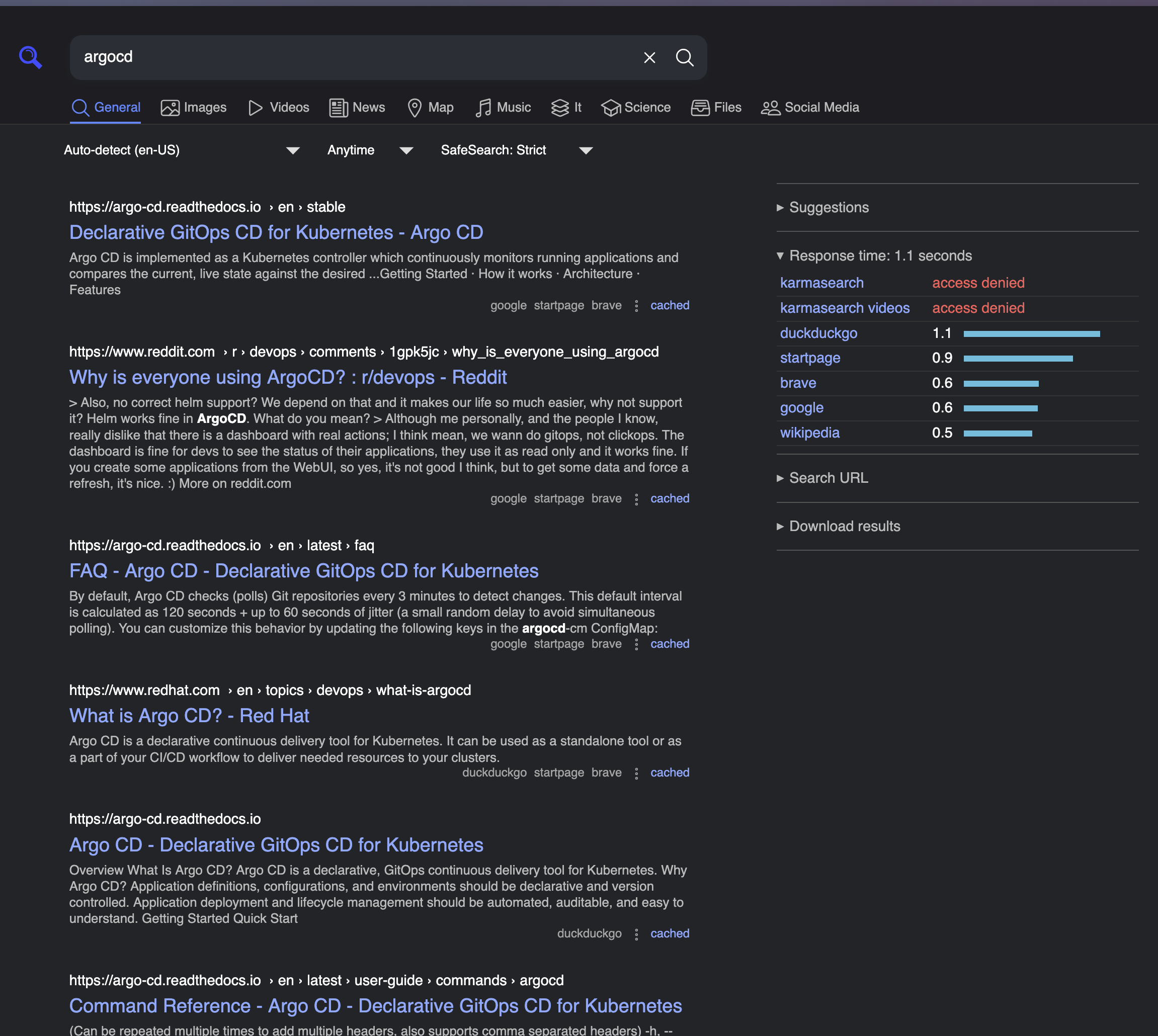Expand the Search URL section
The height and width of the screenshot is (1036, 1158).
click(822, 478)
